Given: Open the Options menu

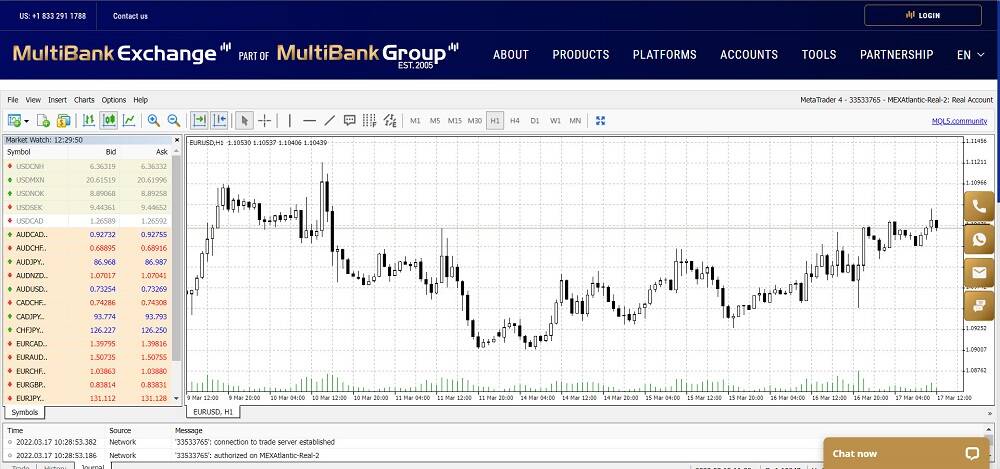Looking at the screenshot, I should (114, 100).
